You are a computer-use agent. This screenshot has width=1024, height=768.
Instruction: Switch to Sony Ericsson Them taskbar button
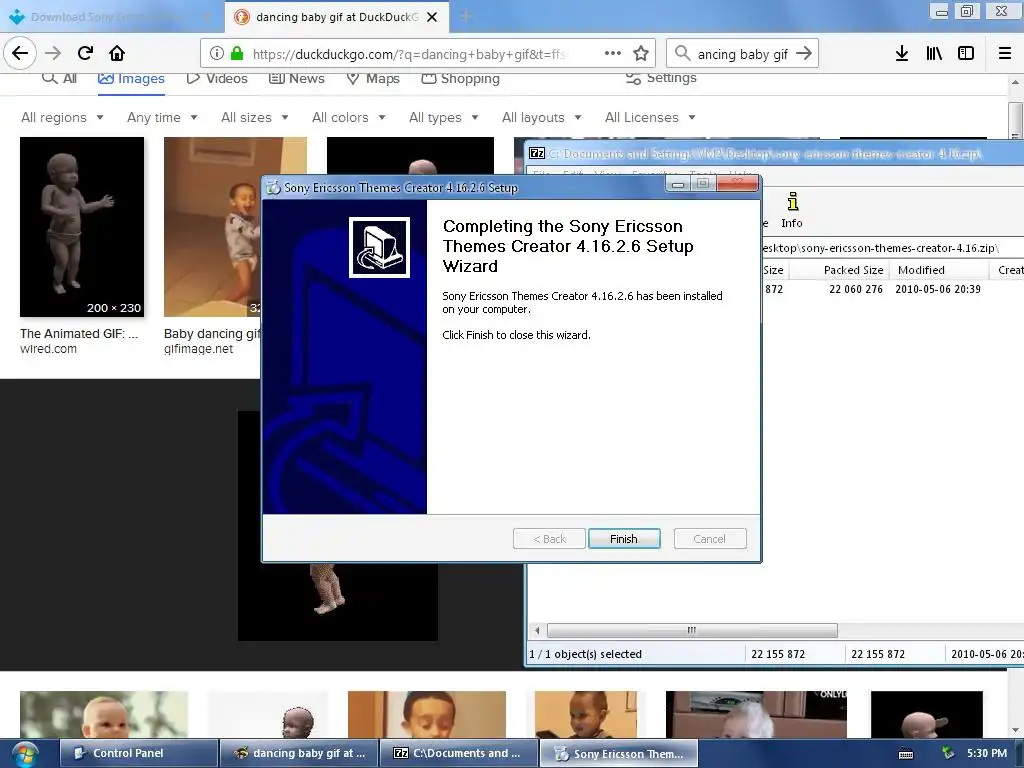[x=619, y=754]
